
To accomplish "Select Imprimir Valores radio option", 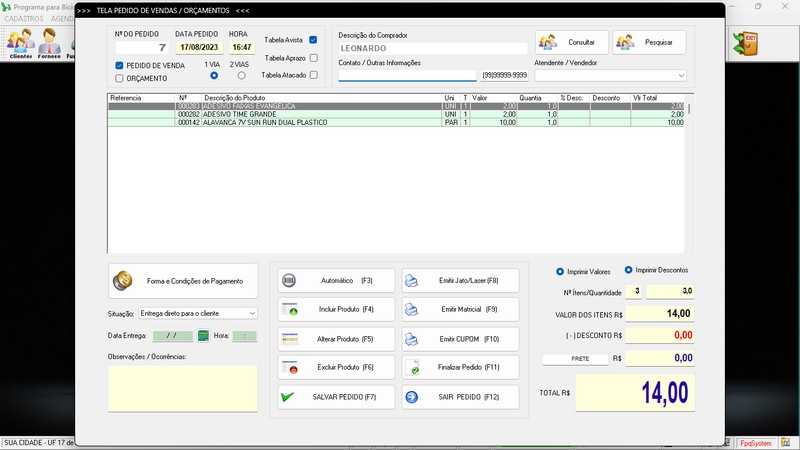I will (559, 270).
